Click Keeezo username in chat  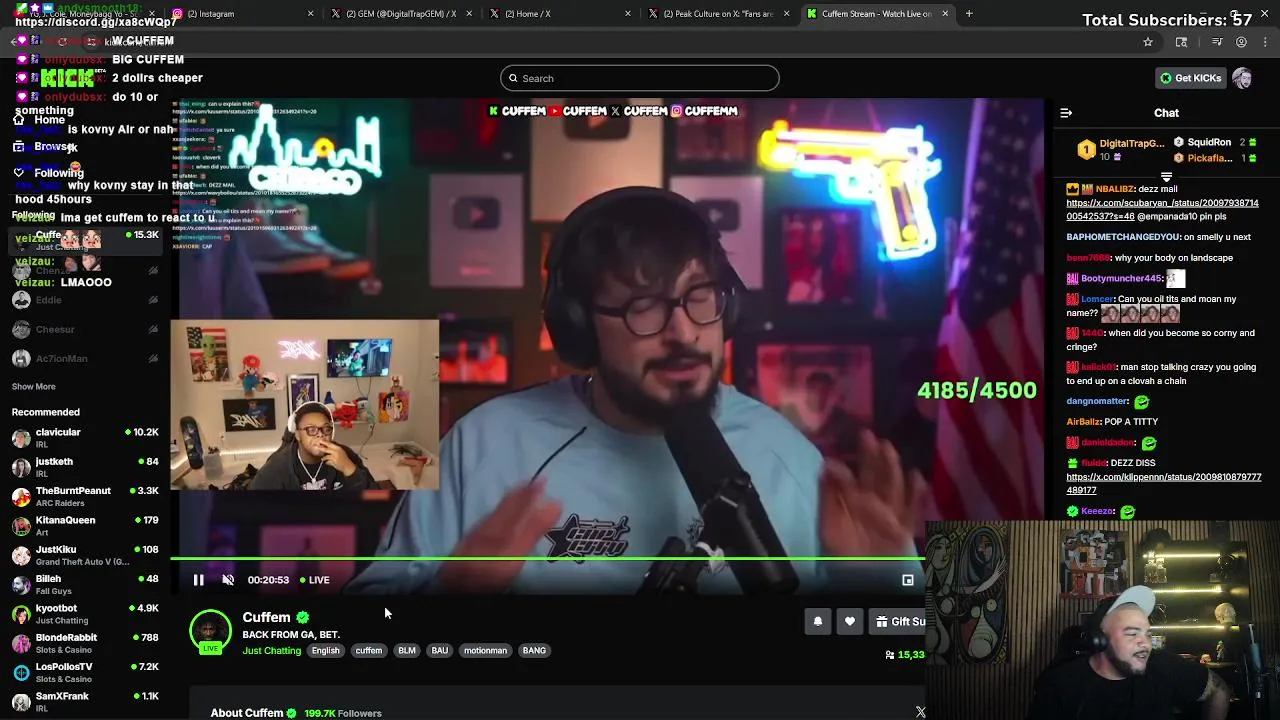(x=1097, y=511)
